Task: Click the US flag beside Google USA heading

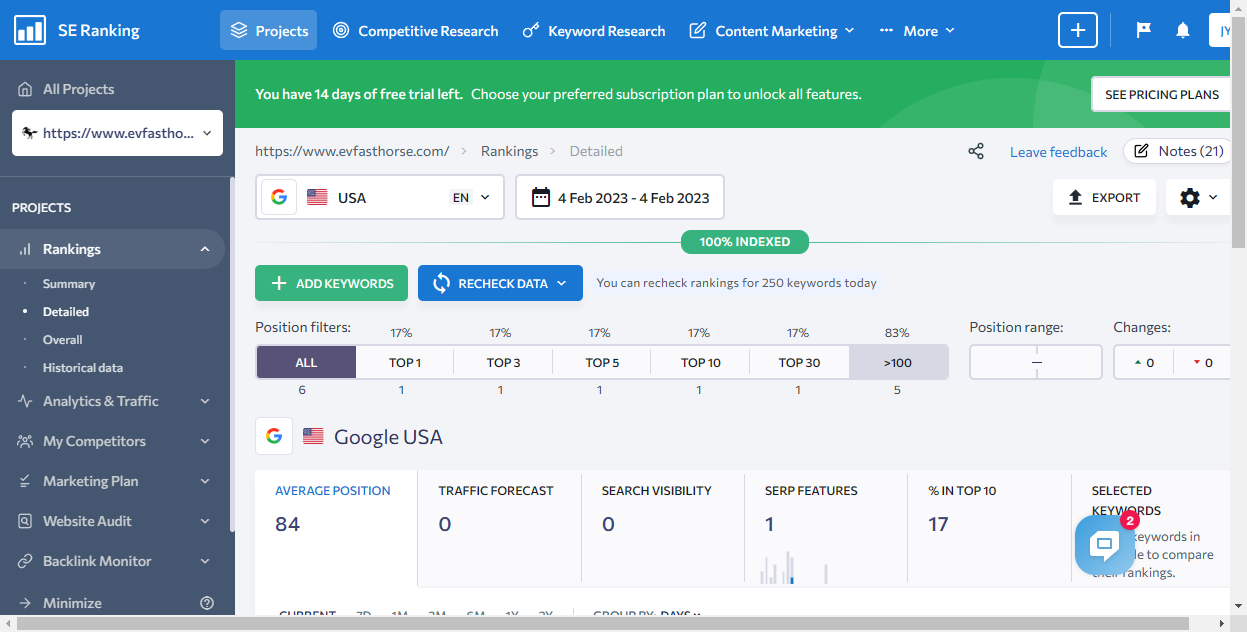Action: [x=313, y=436]
